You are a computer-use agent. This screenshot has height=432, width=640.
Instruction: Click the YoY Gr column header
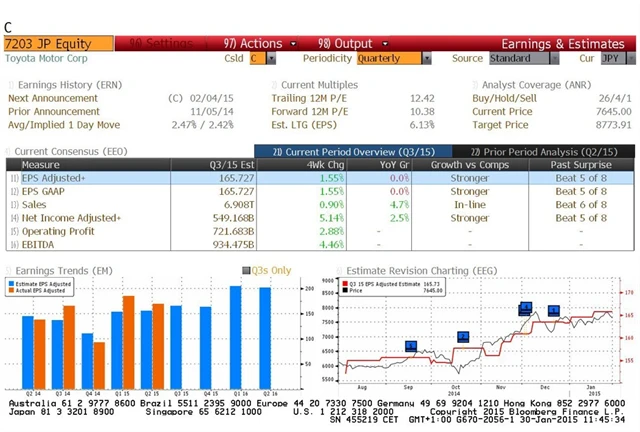tap(379, 165)
